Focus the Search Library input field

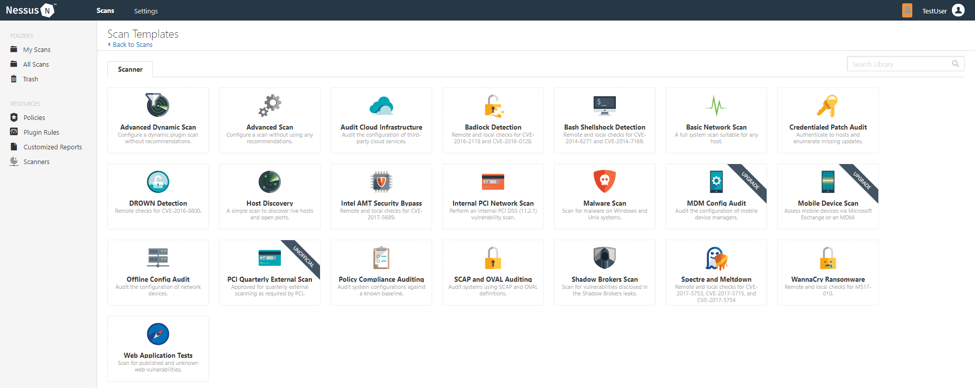(905, 64)
